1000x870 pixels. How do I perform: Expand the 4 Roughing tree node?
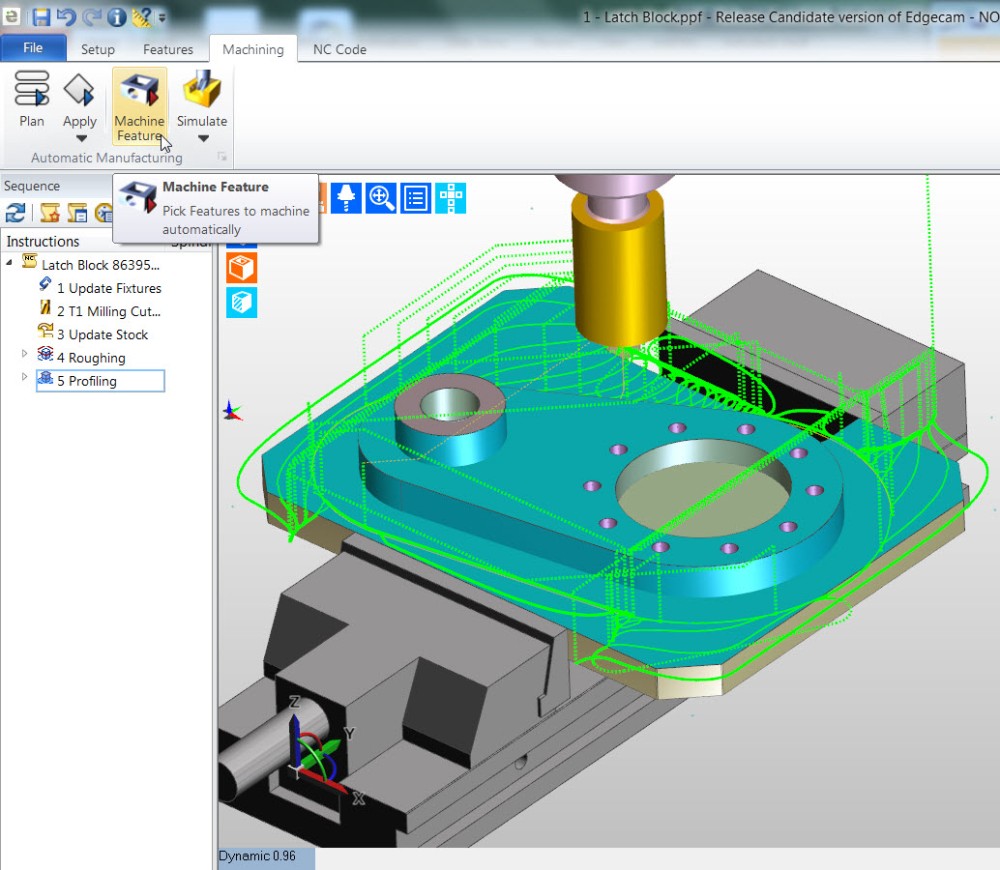(25, 354)
